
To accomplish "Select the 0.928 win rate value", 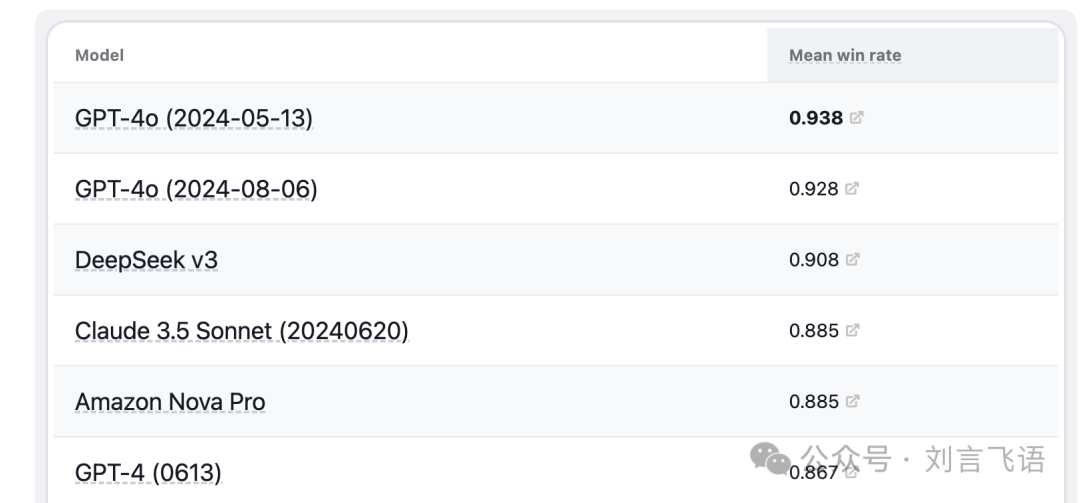I will tap(814, 189).
